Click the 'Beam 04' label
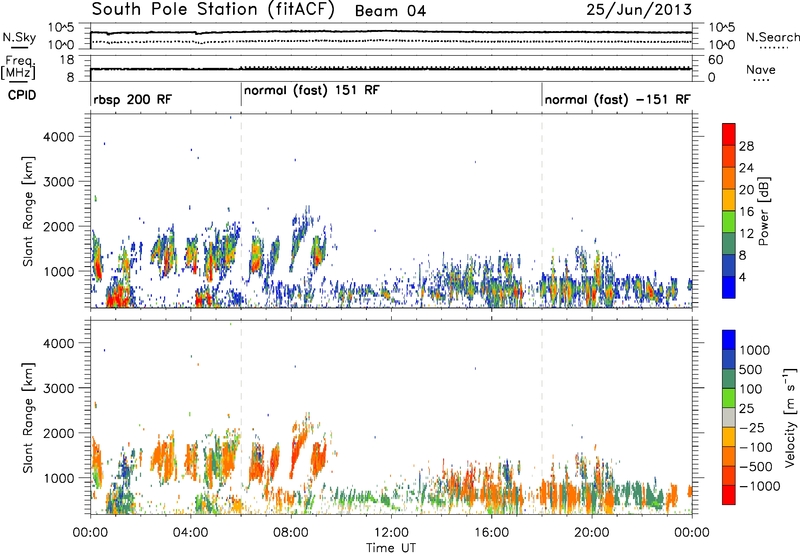800x554 pixels. pyautogui.click(x=390, y=11)
